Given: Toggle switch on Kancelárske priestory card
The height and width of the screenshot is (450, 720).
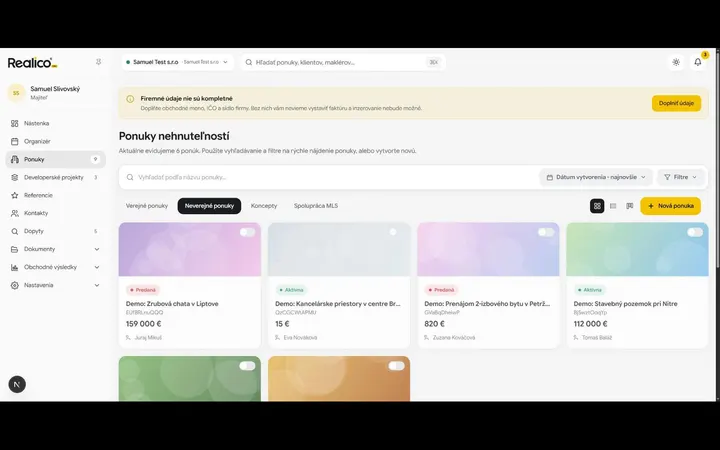Looking at the screenshot, I should pos(396,232).
